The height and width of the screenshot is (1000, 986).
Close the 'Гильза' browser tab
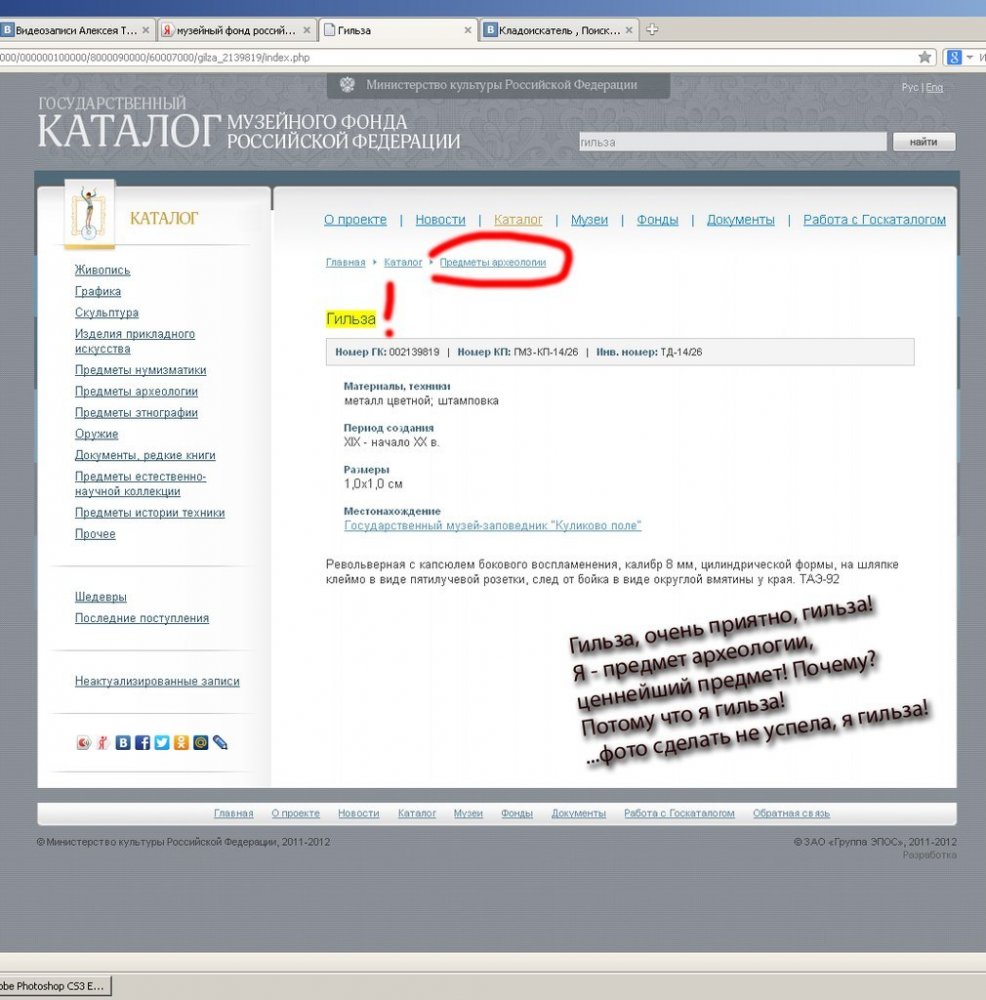pos(467,30)
